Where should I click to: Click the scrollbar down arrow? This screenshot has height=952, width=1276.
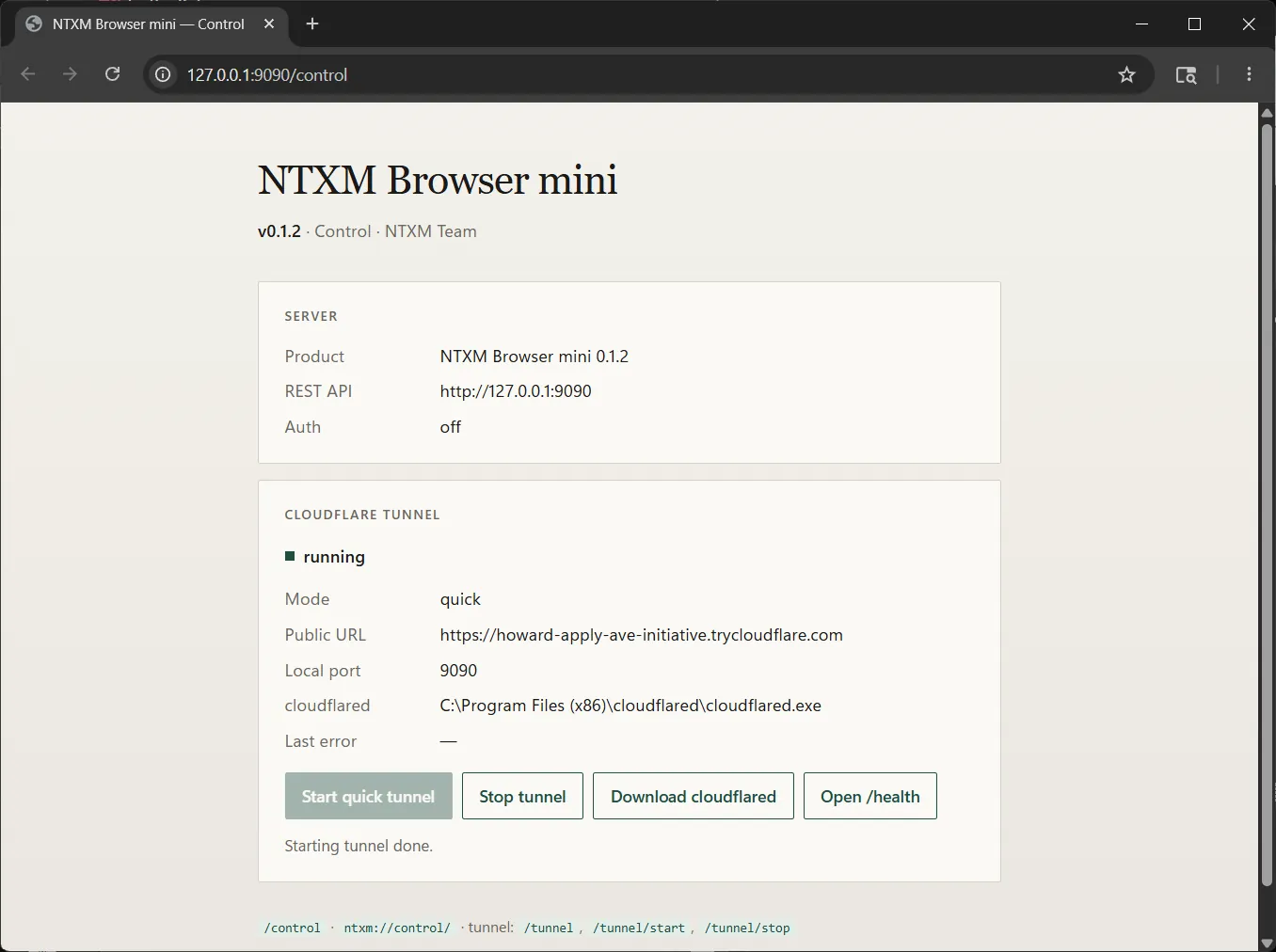coord(1267,943)
